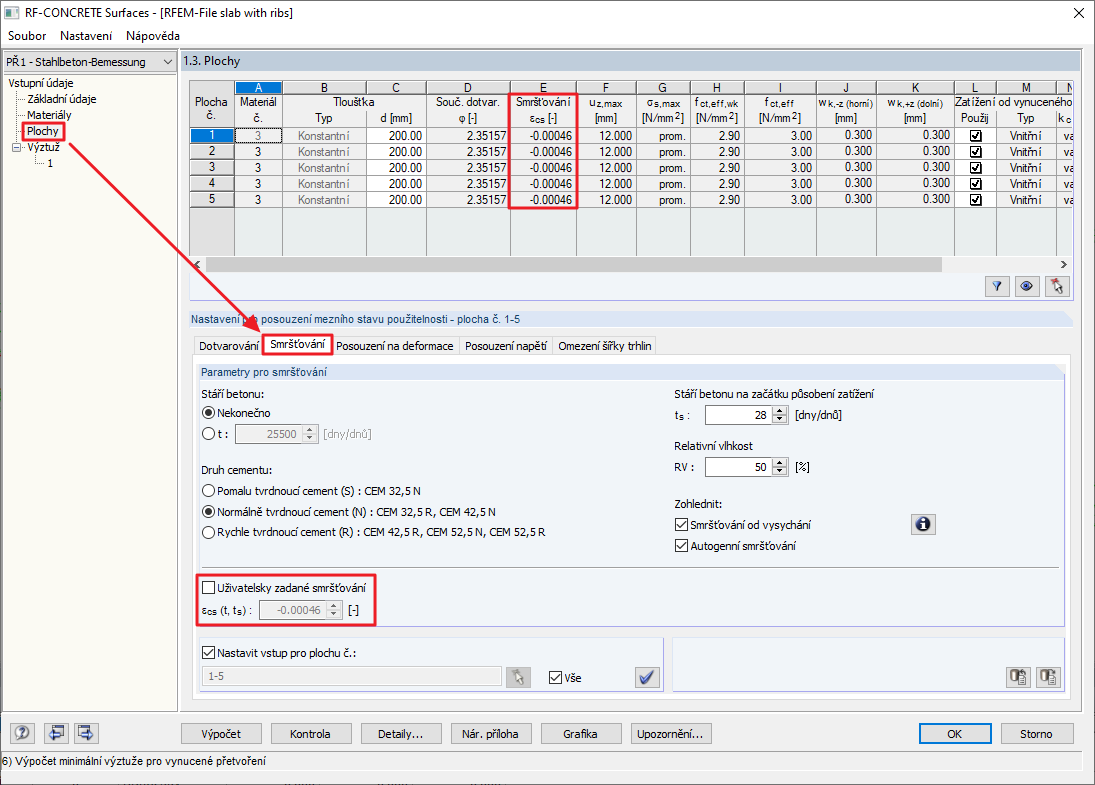Go to previous module window arrow icon
This screenshot has width=1095, height=785.
coord(56,733)
